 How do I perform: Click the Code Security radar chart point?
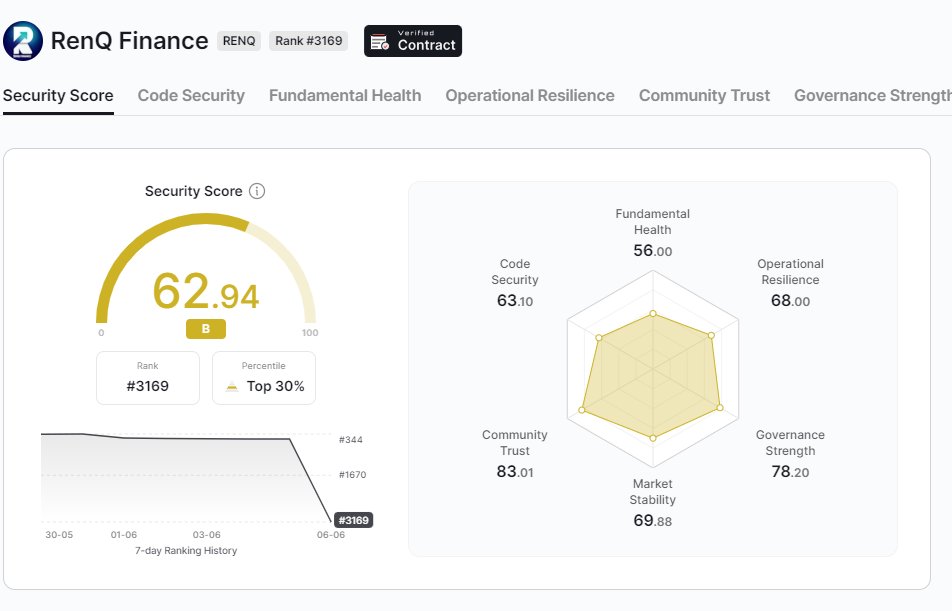pyautogui.click(x=599, y=338)
